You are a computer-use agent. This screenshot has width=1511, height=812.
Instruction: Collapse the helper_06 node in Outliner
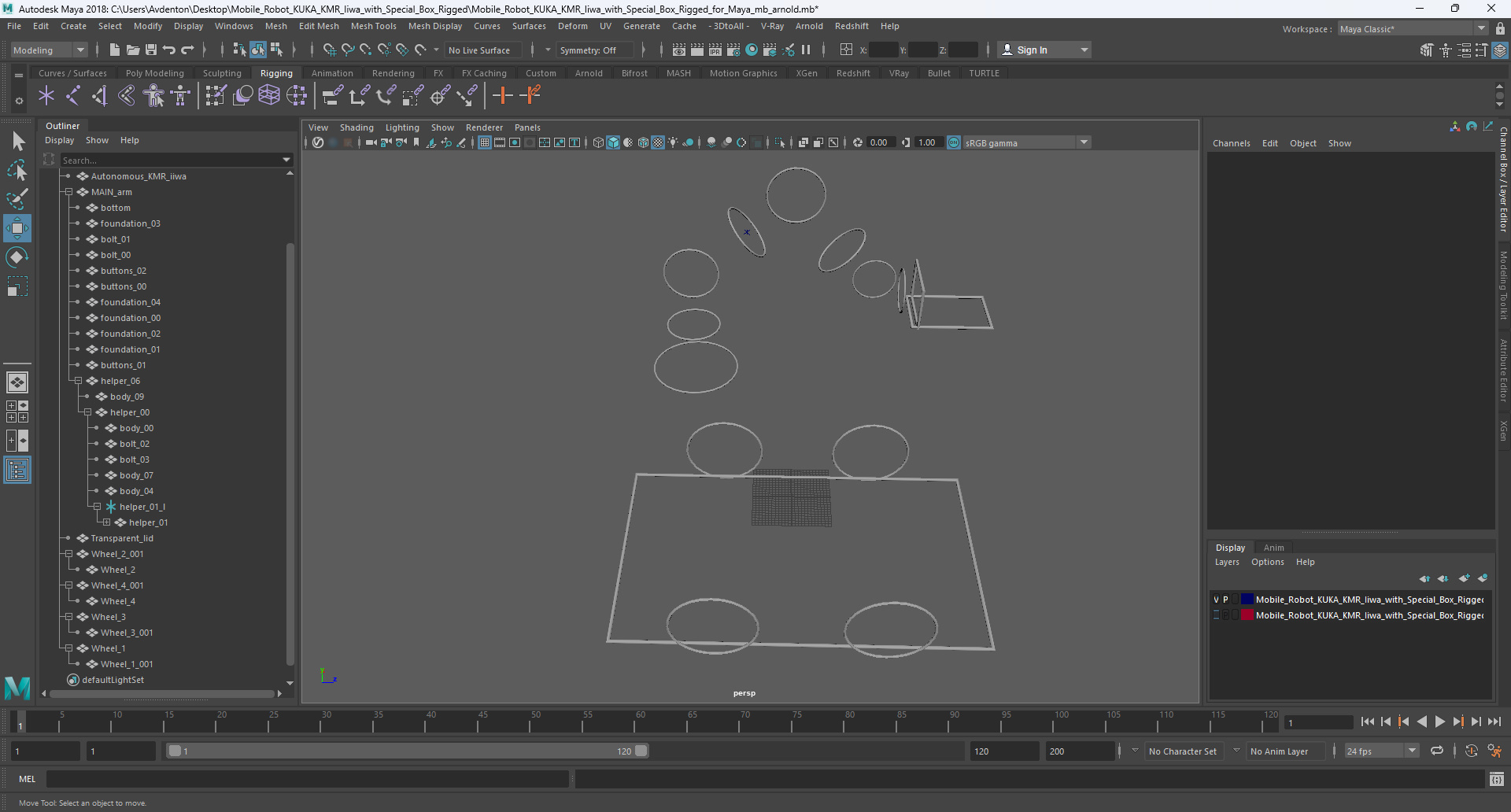[x=78, y=381]
